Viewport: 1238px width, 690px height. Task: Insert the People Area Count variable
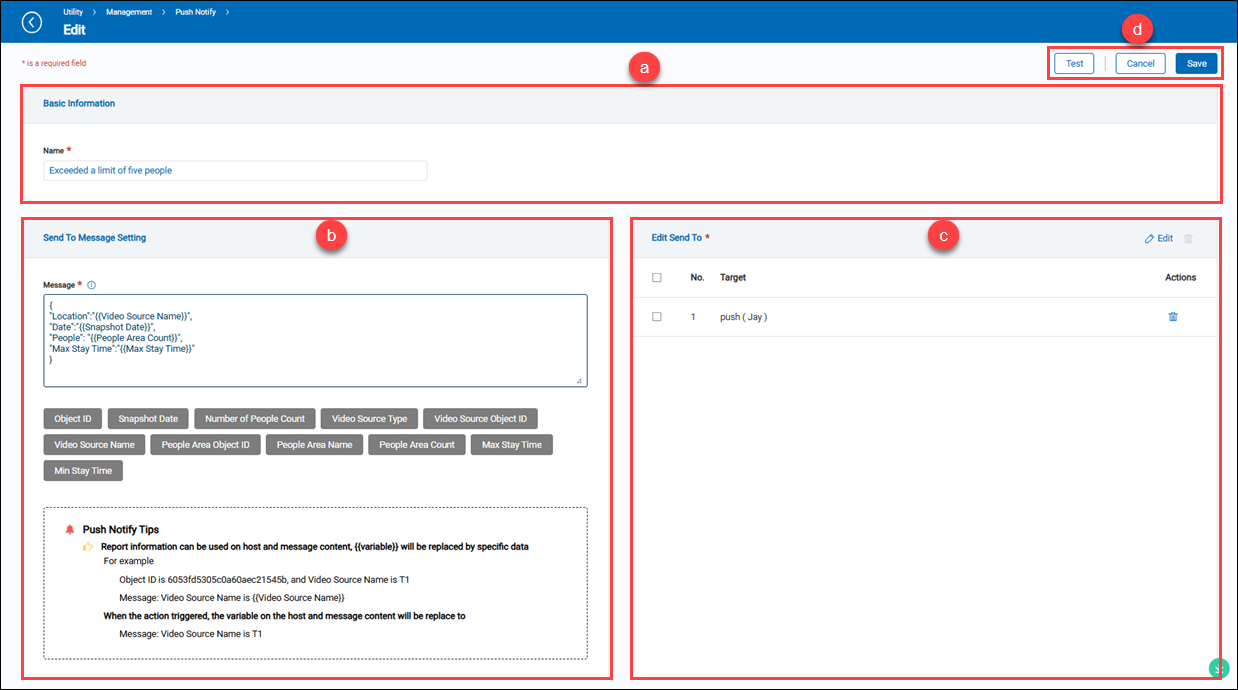(415, 445)
